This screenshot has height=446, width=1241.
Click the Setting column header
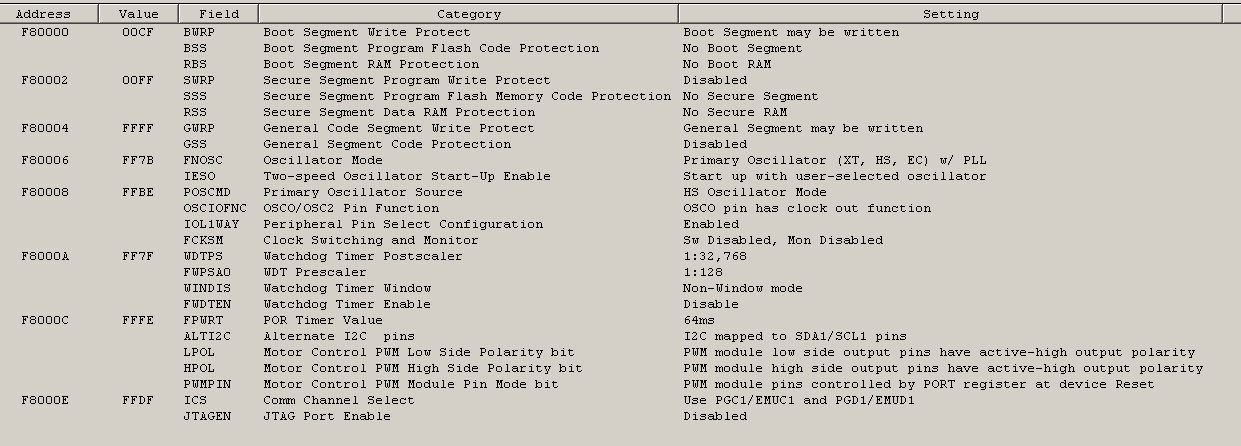pos(950,14)
